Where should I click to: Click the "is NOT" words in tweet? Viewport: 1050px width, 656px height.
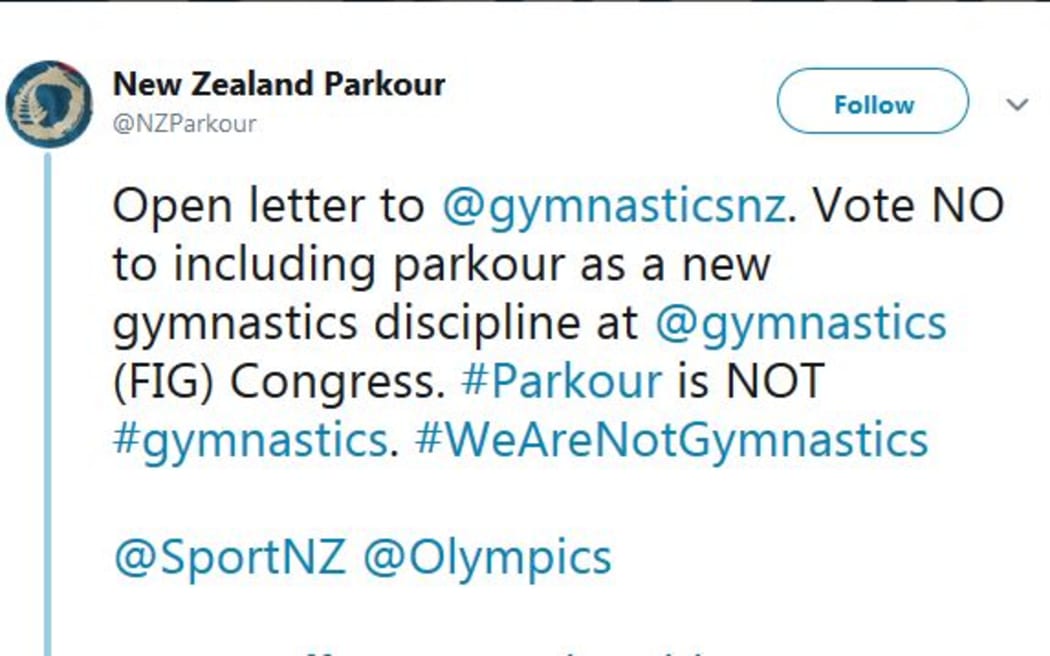(750, 381)
